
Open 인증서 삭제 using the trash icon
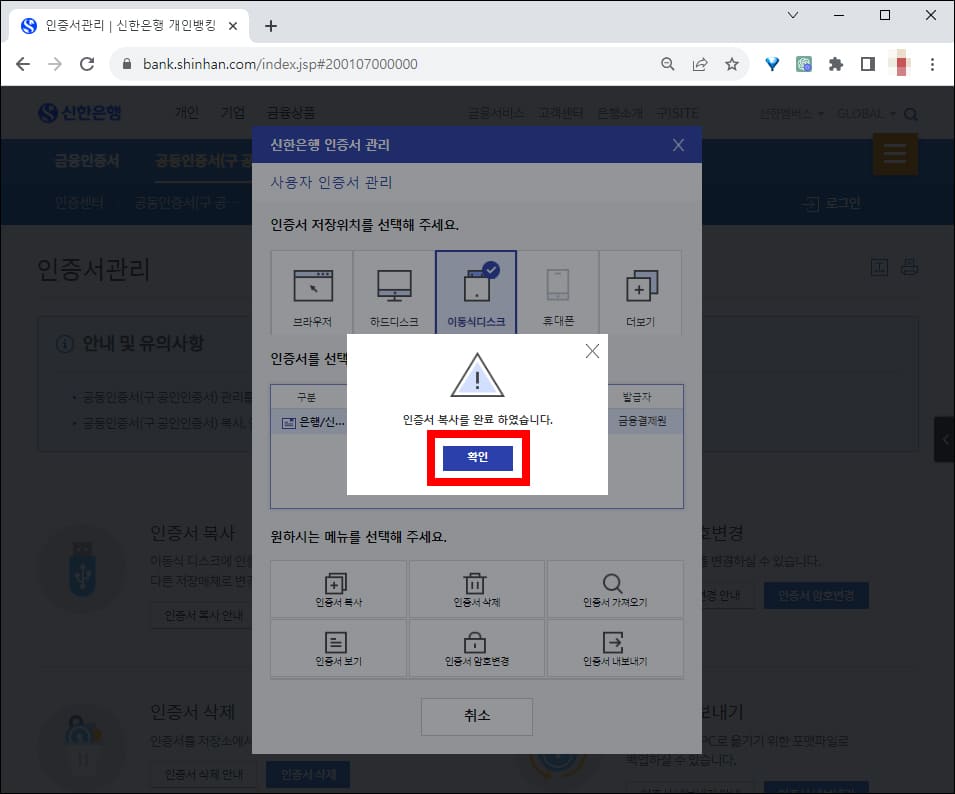(x=477, y=583)
